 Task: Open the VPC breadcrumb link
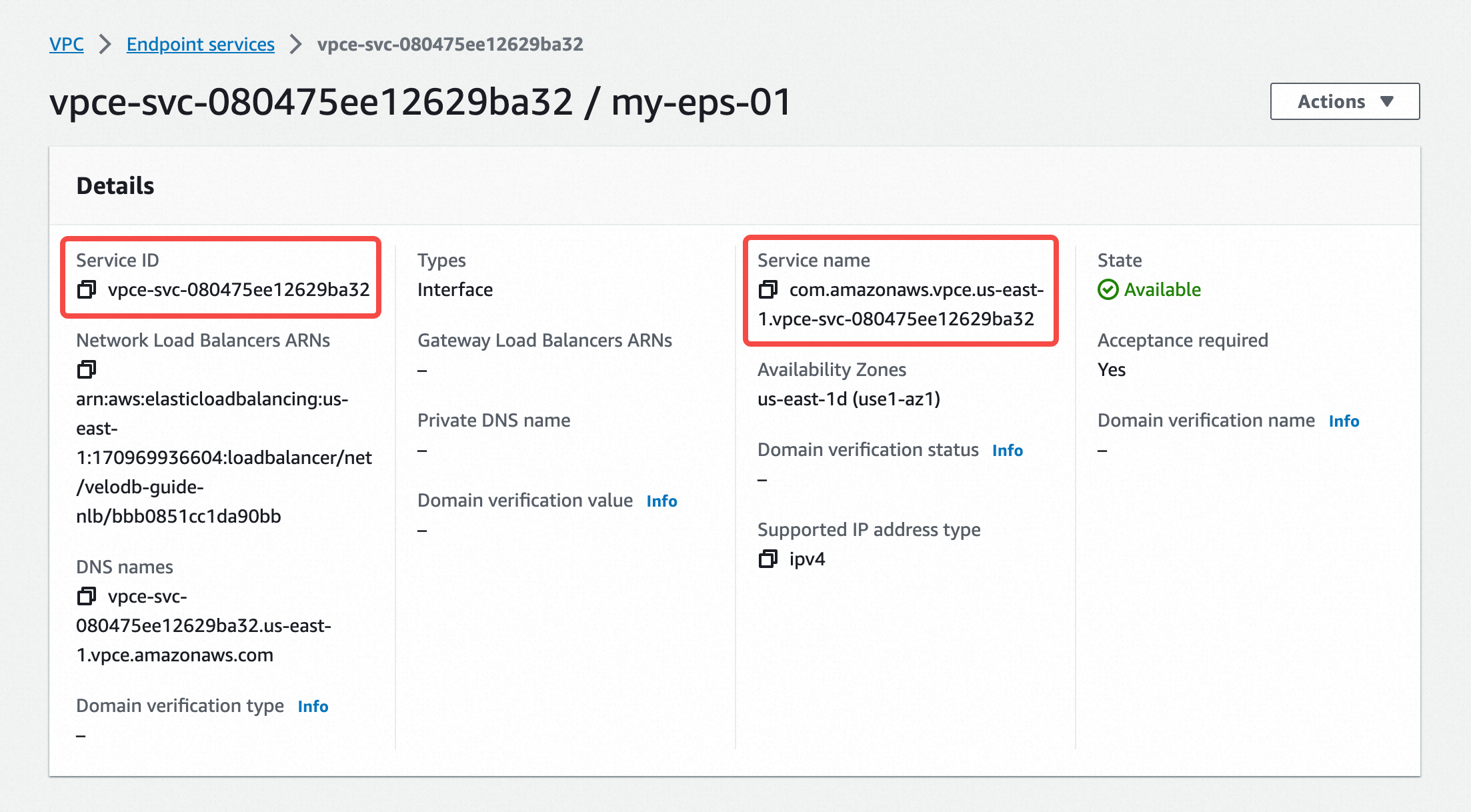tap(65, 44)
